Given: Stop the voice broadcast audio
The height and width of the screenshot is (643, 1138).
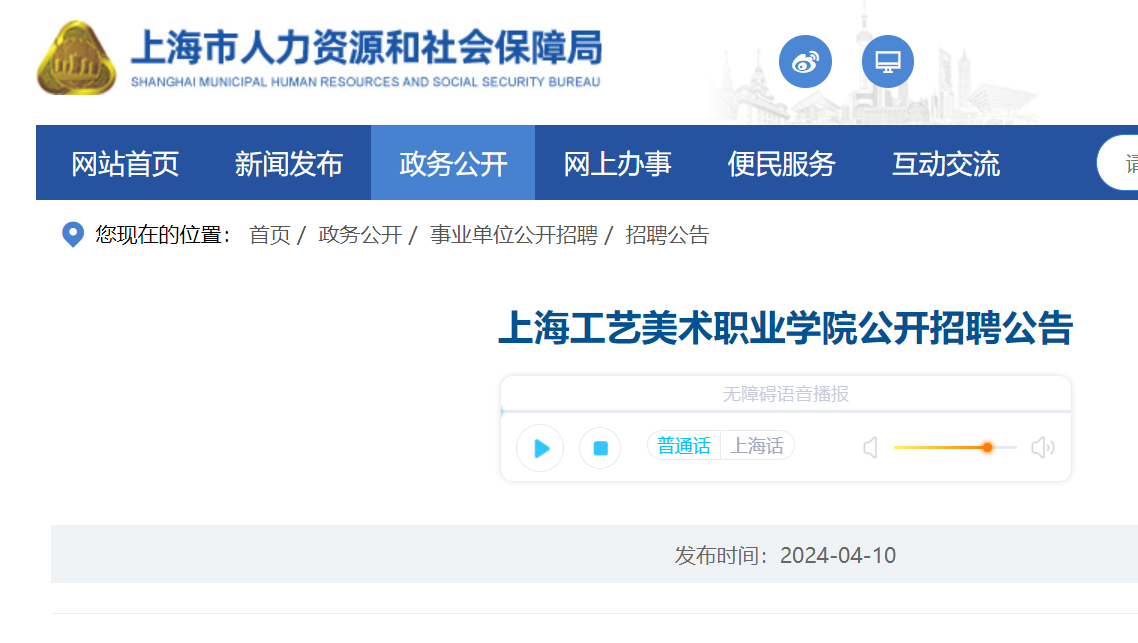Looking at the screenshot, I should [x=600, y=448].
